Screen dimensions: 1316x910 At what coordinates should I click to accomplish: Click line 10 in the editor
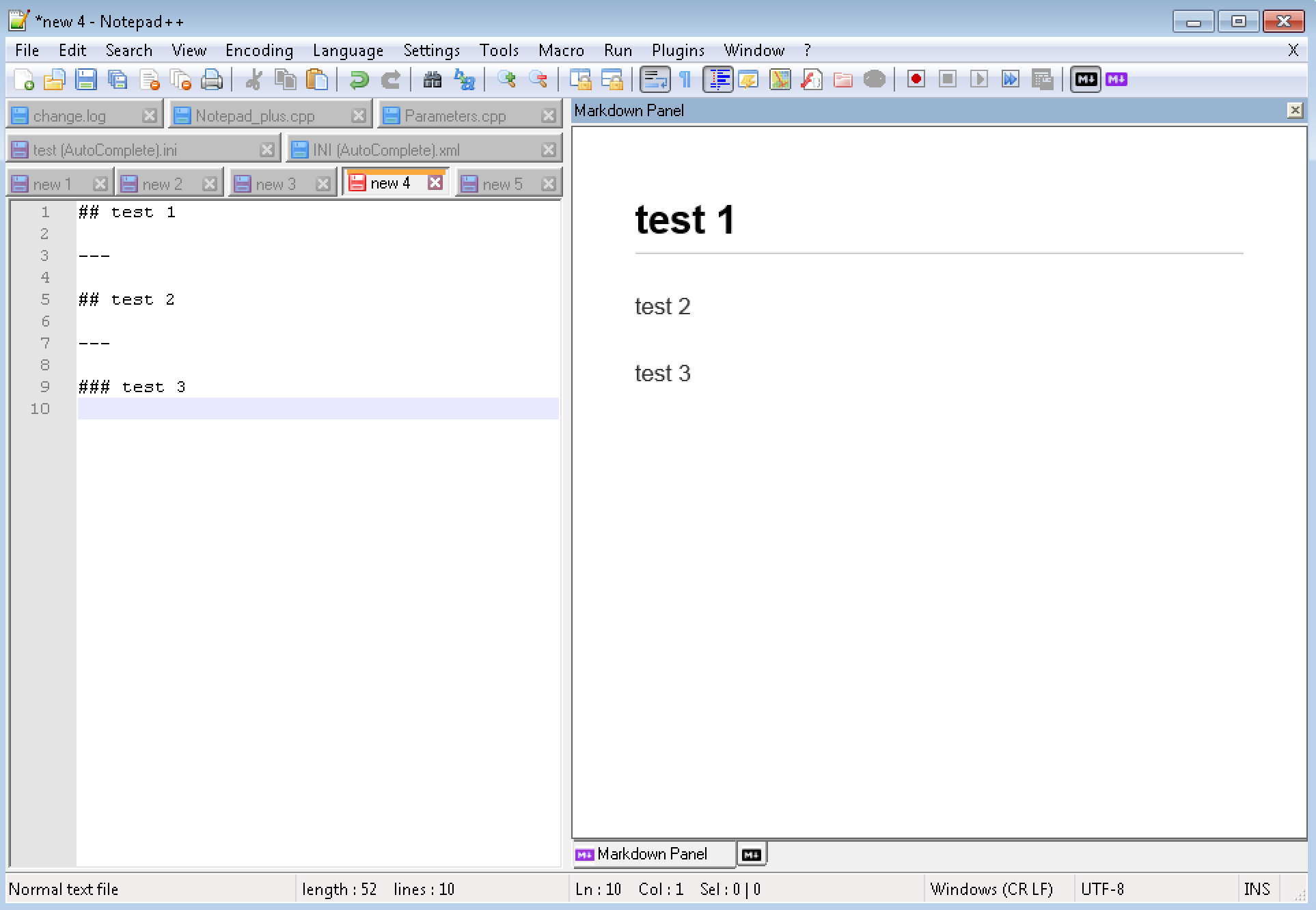[318, 409]
